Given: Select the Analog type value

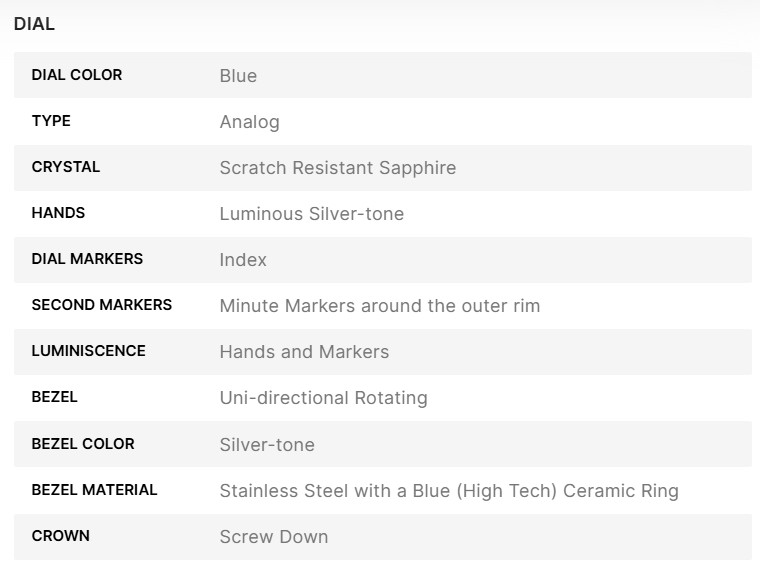Looking at the screenshot, I should 249,122.
